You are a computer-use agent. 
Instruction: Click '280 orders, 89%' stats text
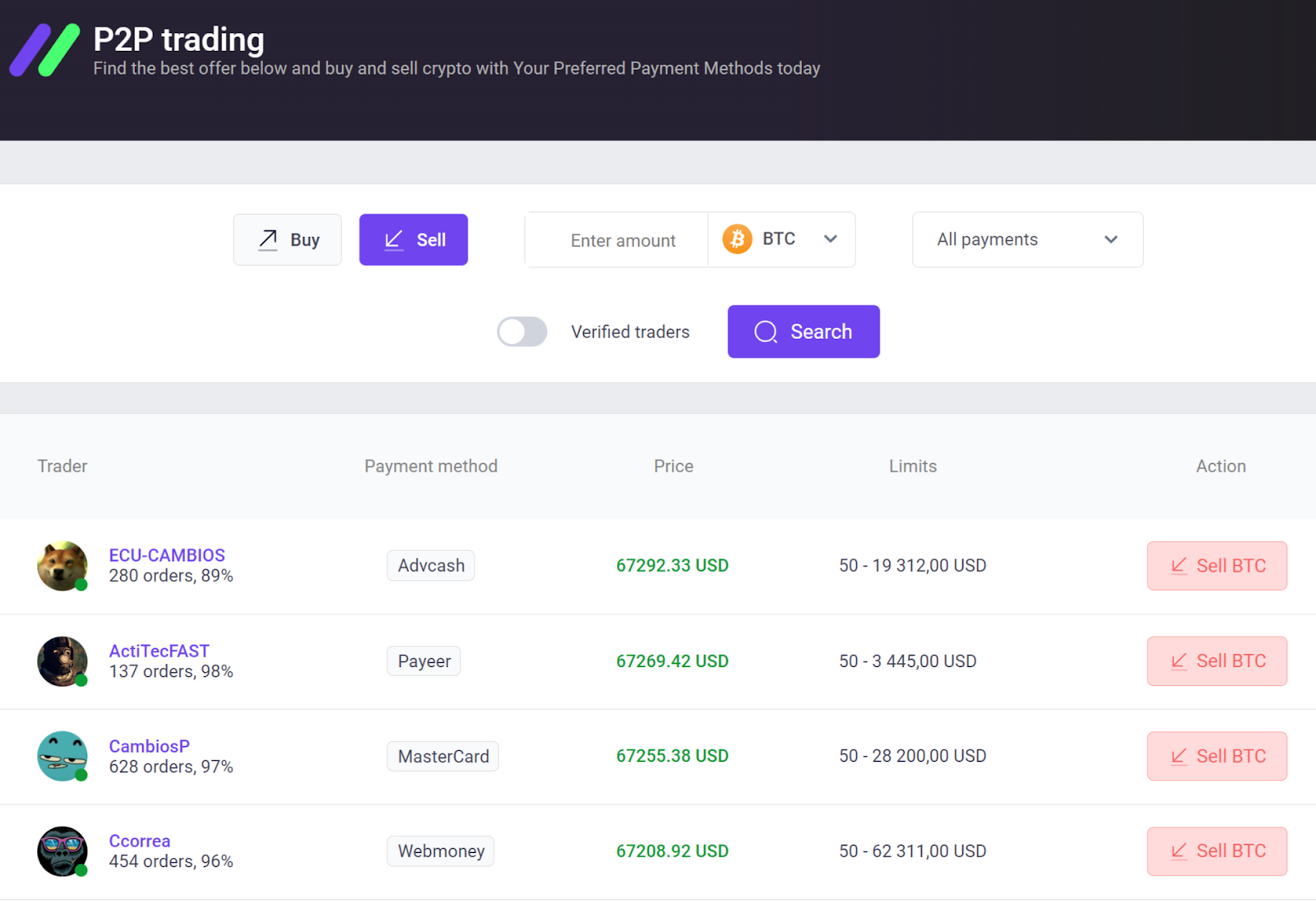tap(171, 576)
